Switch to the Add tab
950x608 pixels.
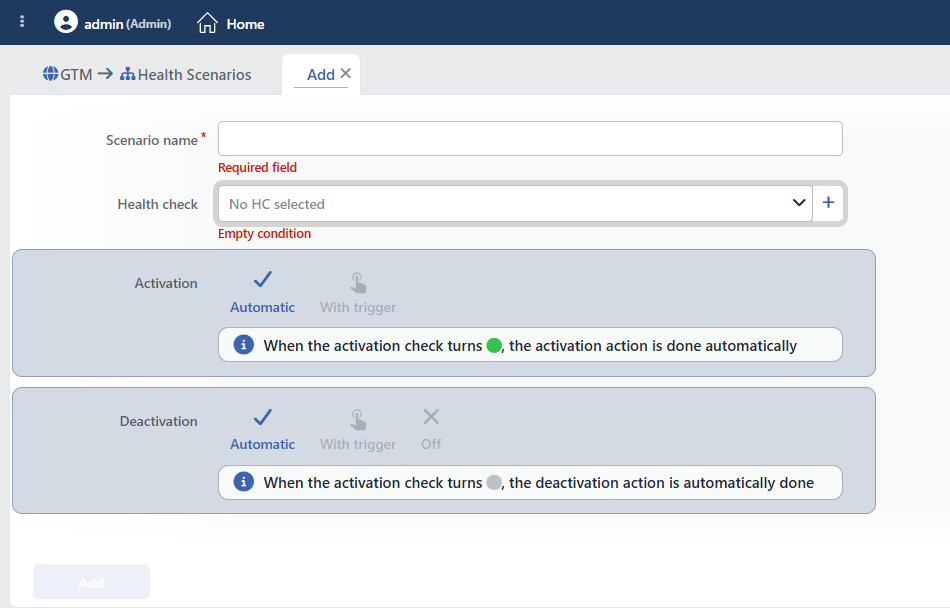321,74
